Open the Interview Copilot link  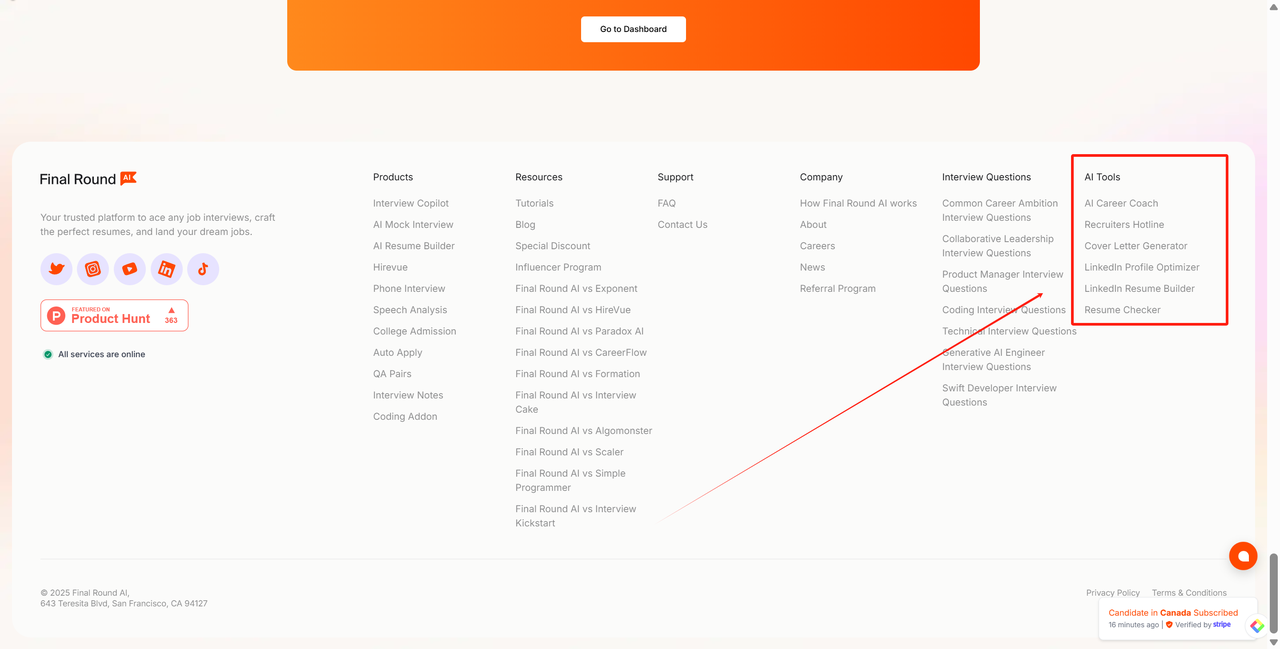click(x=410, y=203)
